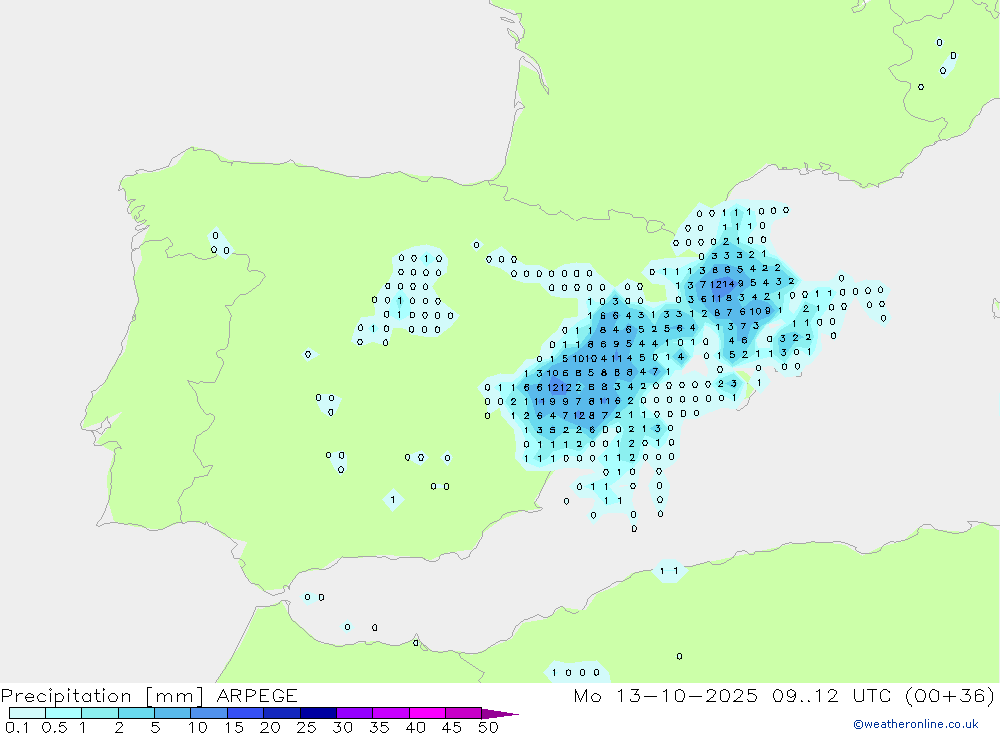
Task: Click the date 'Mo 13-10-2025' text
Action: [665, 695]
